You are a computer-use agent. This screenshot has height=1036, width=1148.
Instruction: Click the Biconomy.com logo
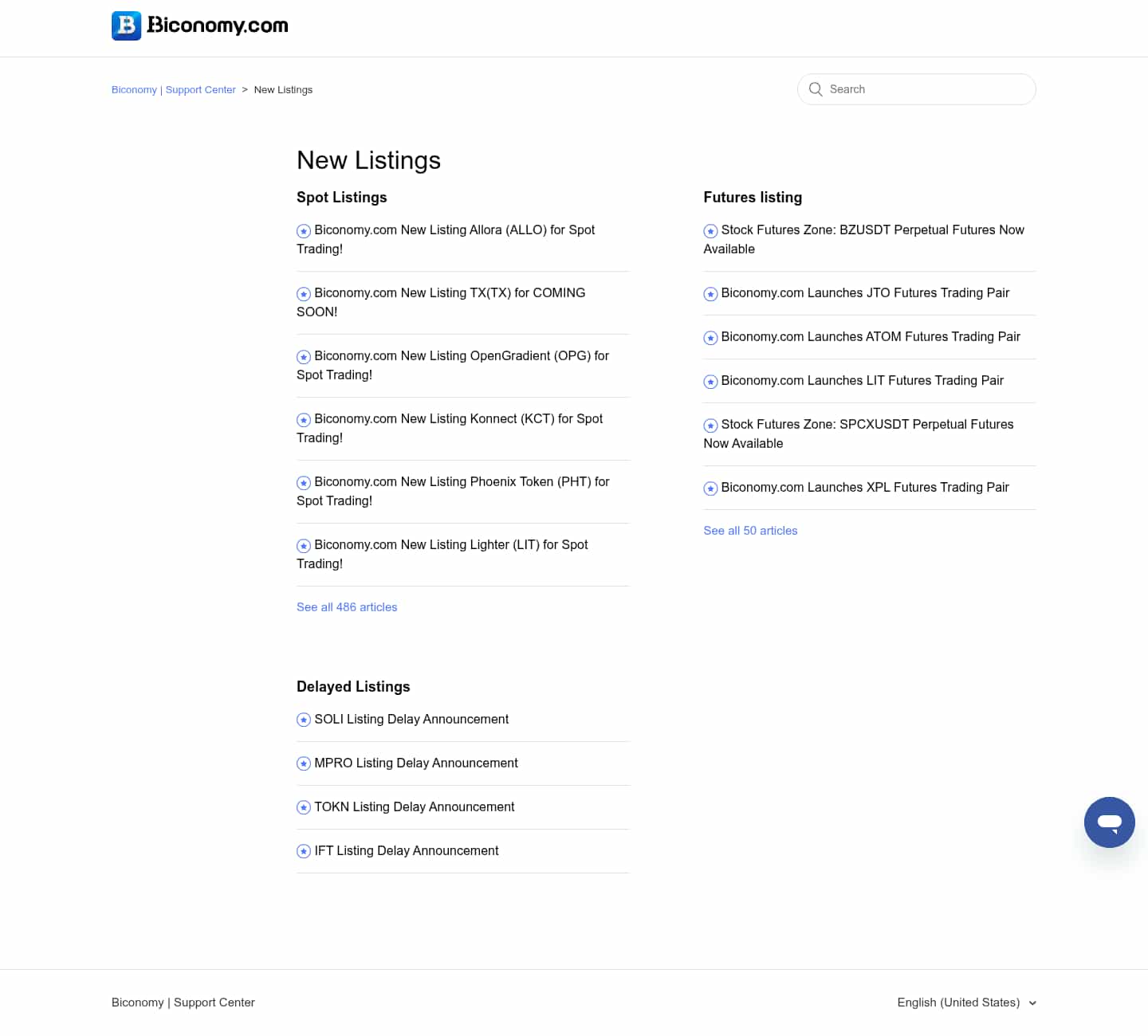point(200,26)
